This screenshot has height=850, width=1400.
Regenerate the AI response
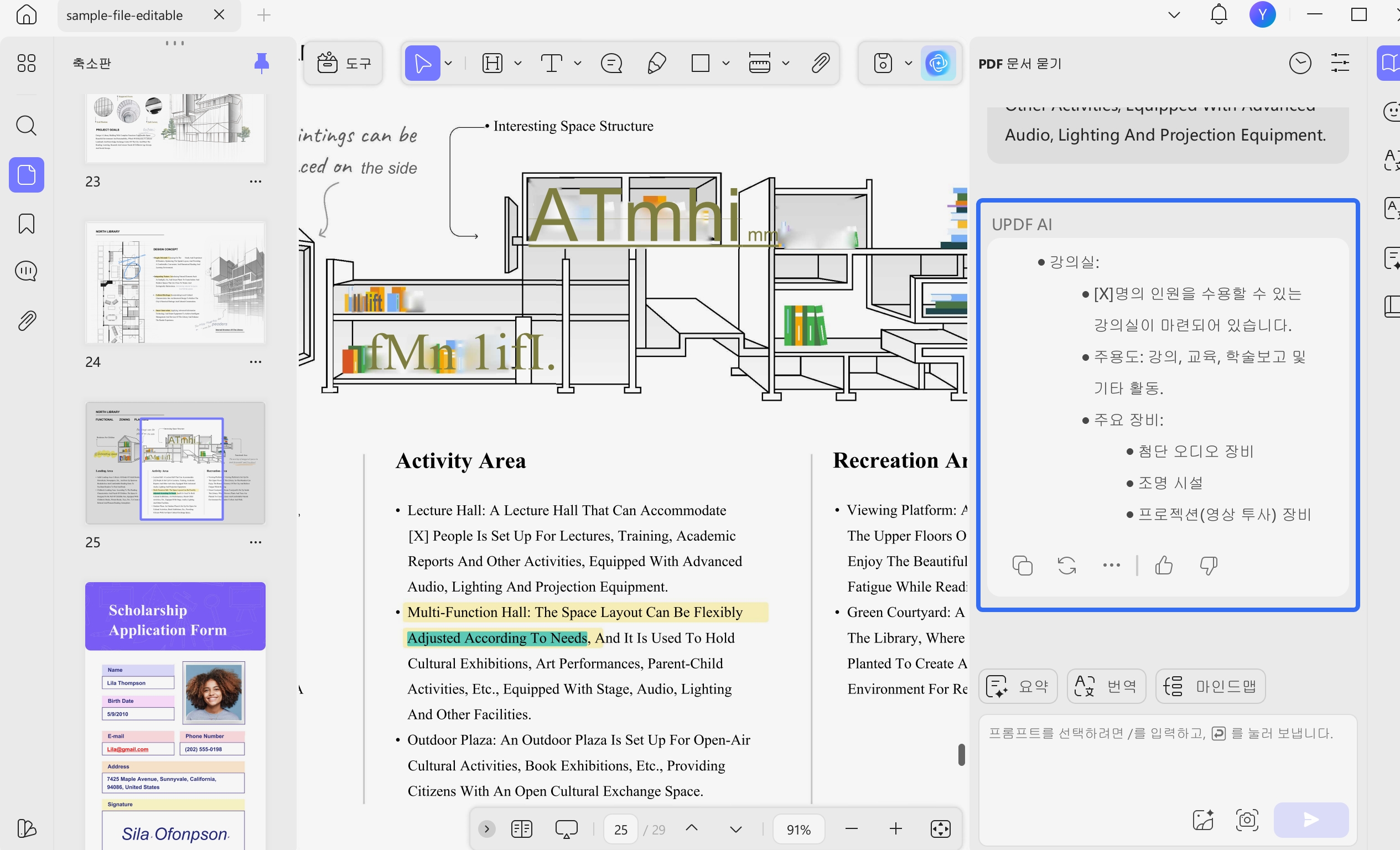[1066, 566]
